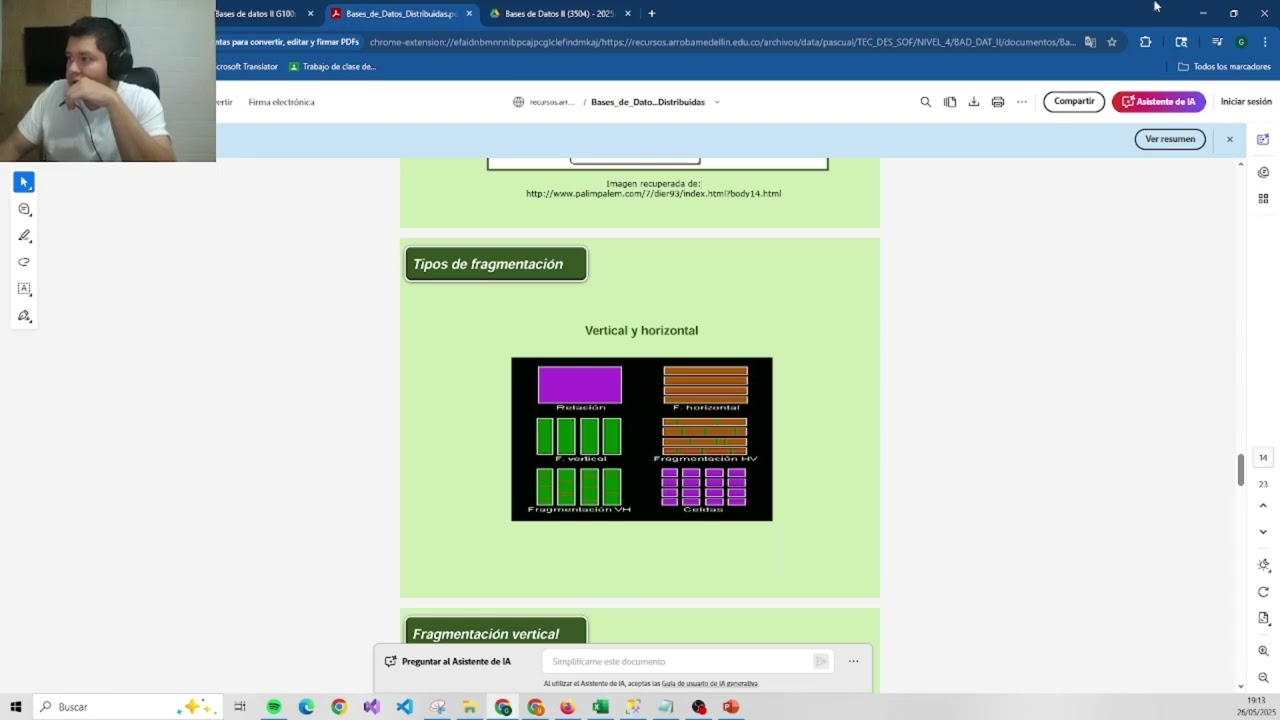Download the PDF document
Image resolution: width=1280 pixels, height=720 pixels.
(974, 102)
